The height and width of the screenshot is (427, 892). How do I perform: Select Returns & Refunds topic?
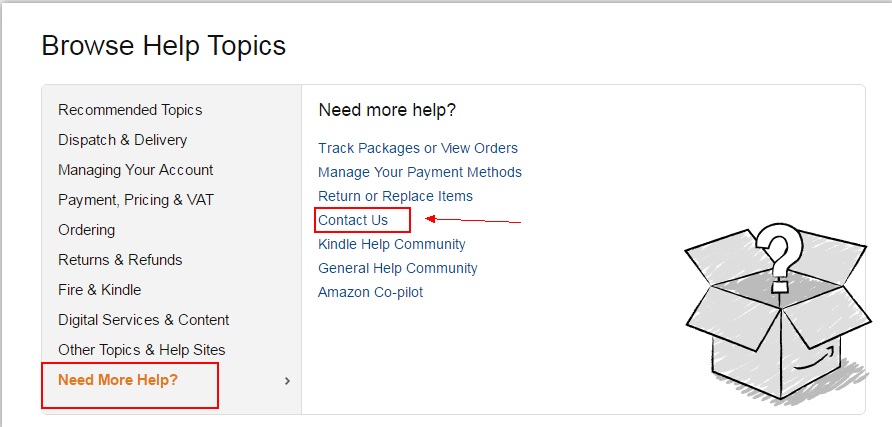point(120,260)
